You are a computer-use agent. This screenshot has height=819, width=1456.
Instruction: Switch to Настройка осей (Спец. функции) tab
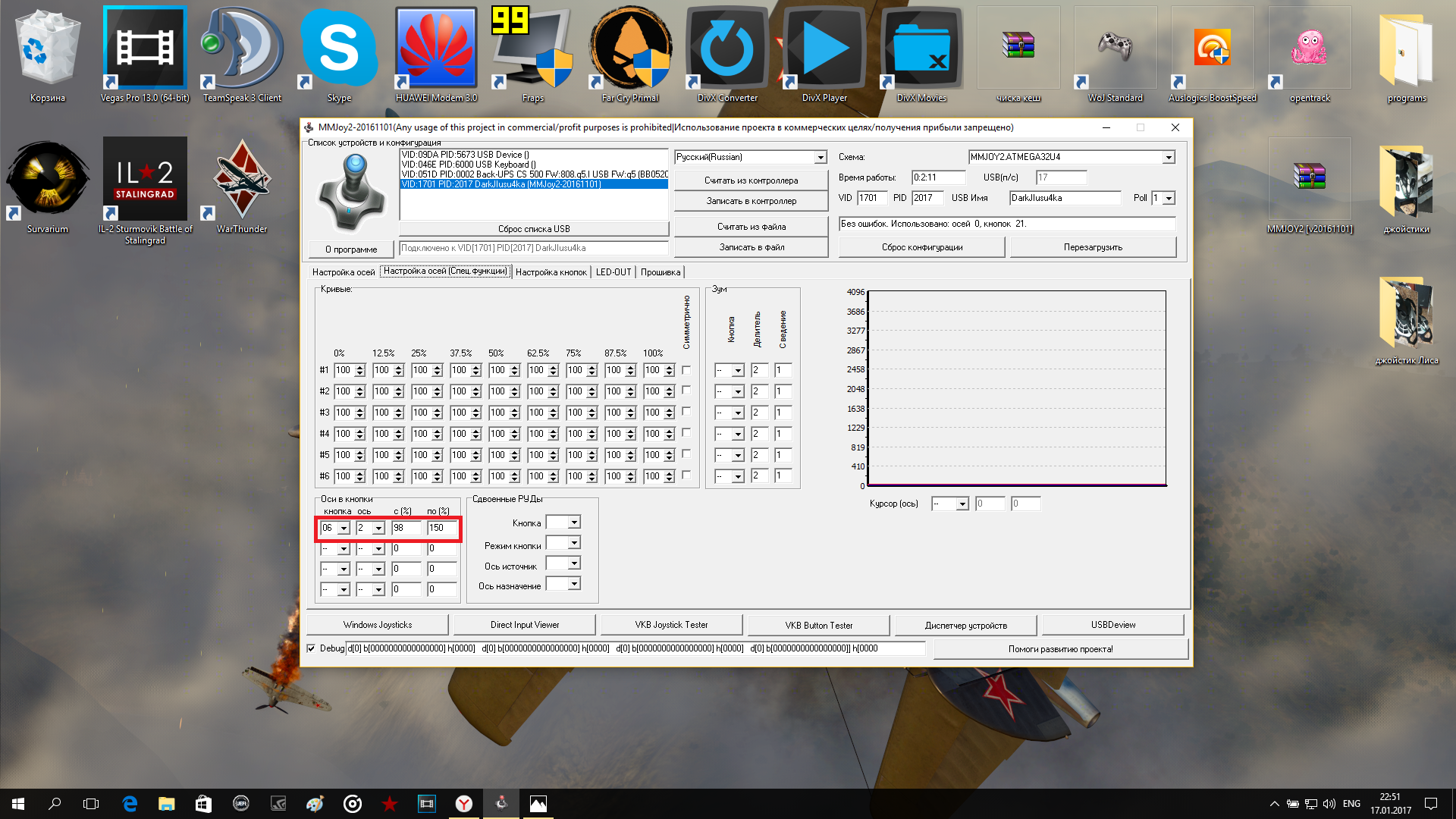pos(445,271)
